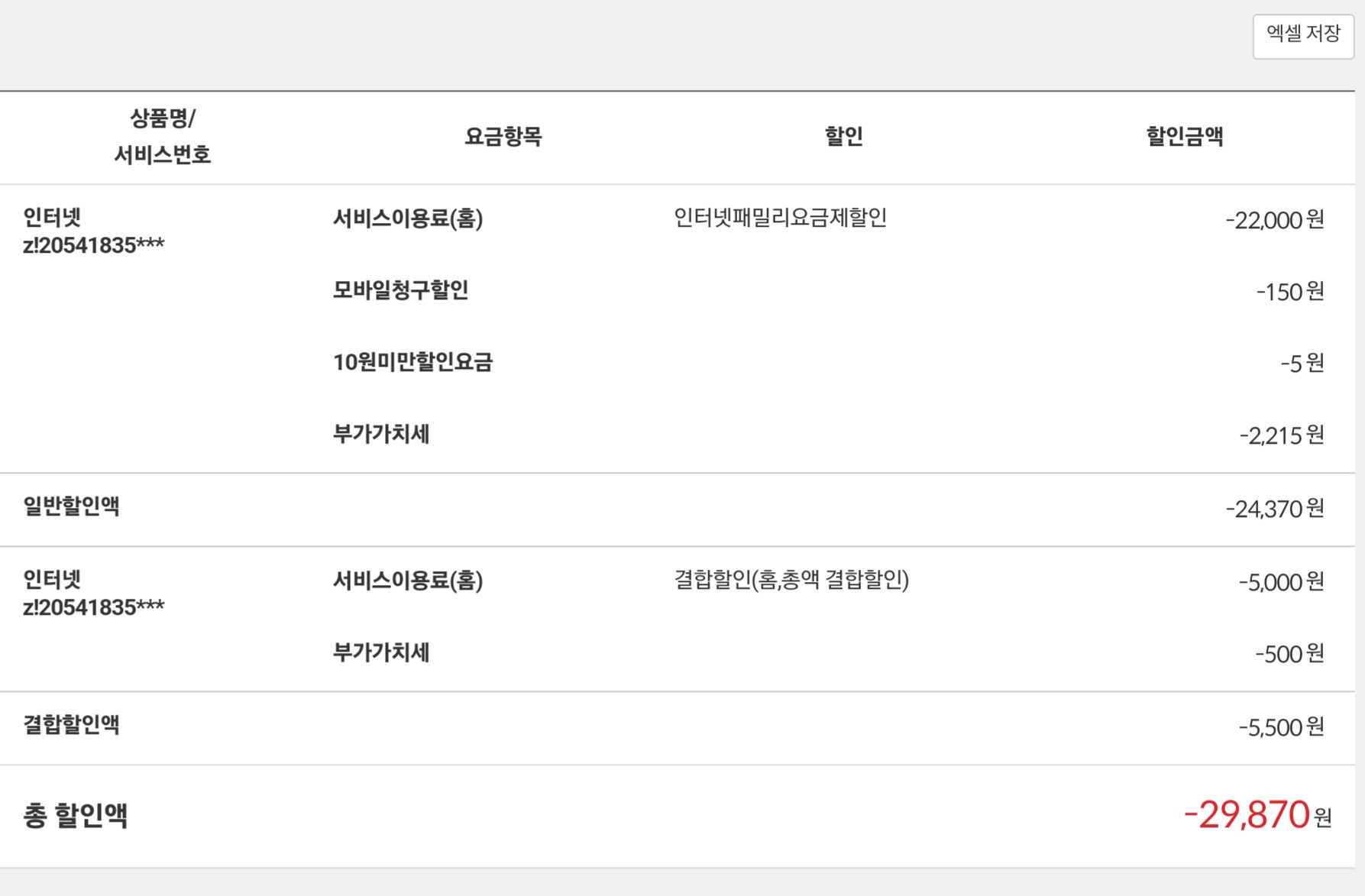Click the -500원 VAT amount

pos(1290,654)
